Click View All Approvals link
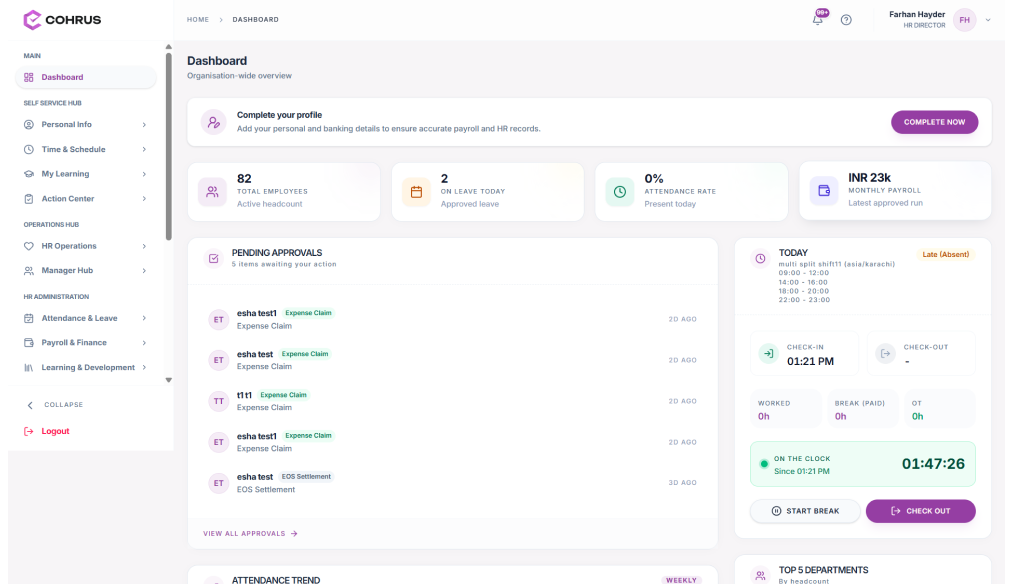This screenshot has height=584, width=1009. [x=250, y=534]
